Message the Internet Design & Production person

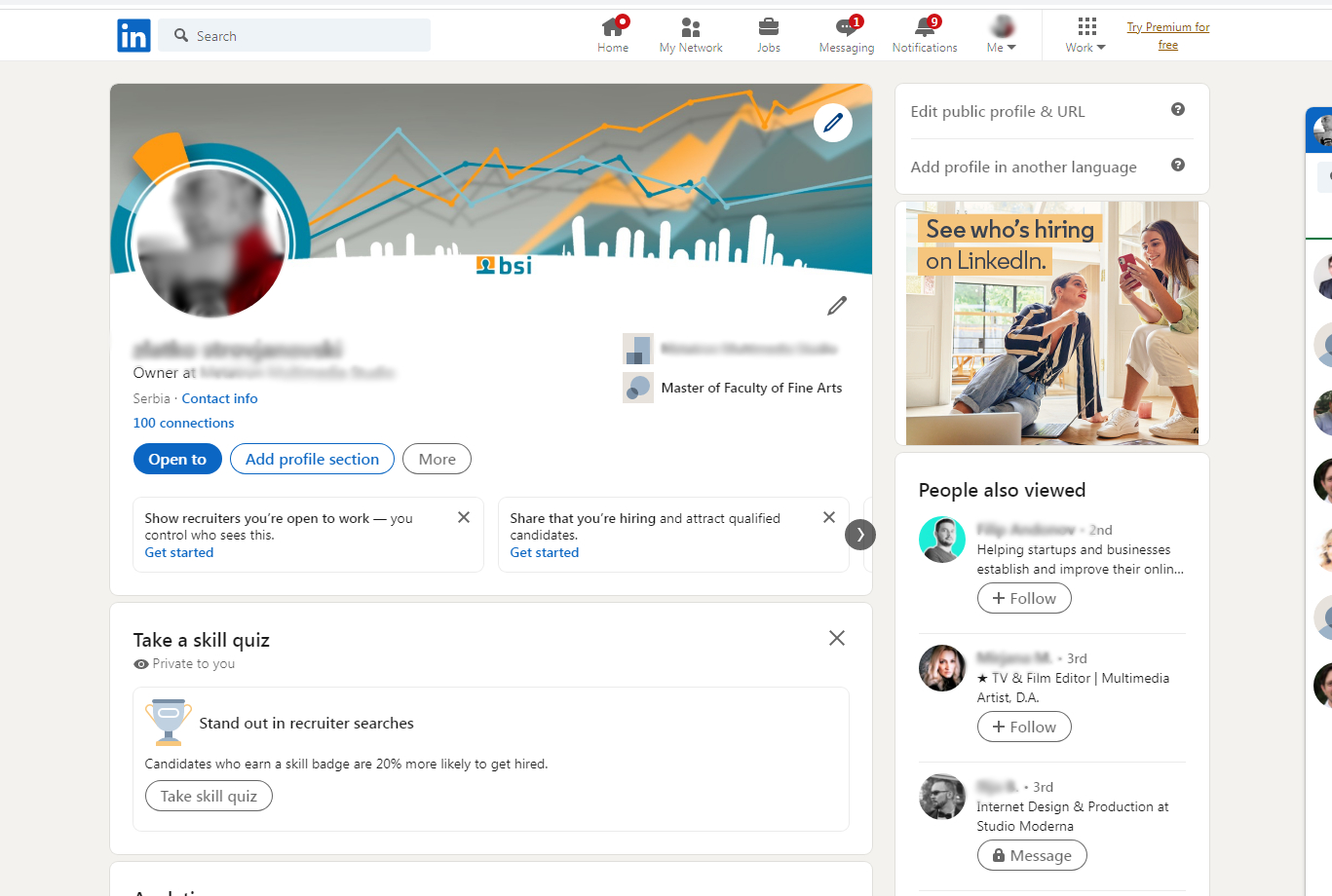1032,855
